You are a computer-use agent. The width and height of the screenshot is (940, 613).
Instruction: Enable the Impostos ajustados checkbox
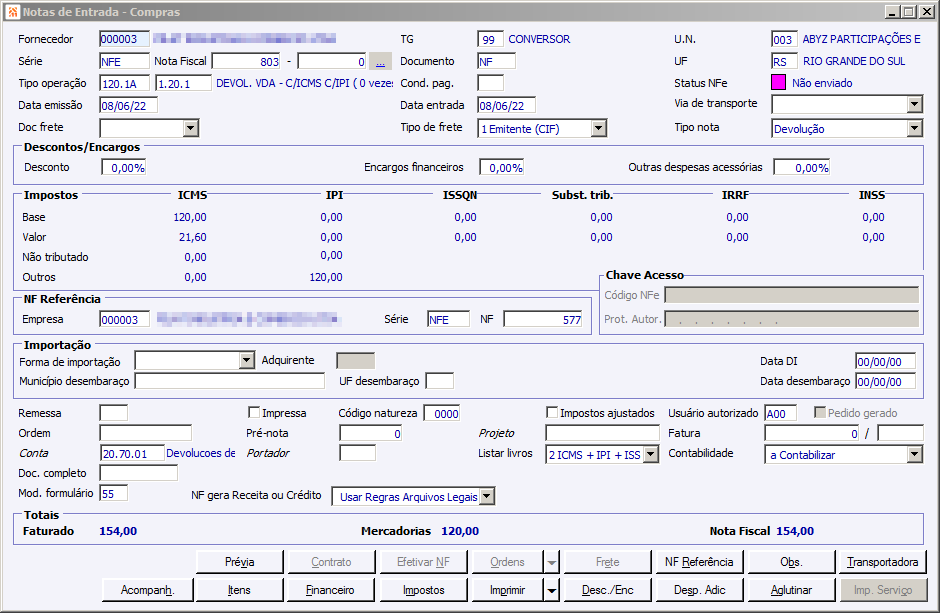552,413
